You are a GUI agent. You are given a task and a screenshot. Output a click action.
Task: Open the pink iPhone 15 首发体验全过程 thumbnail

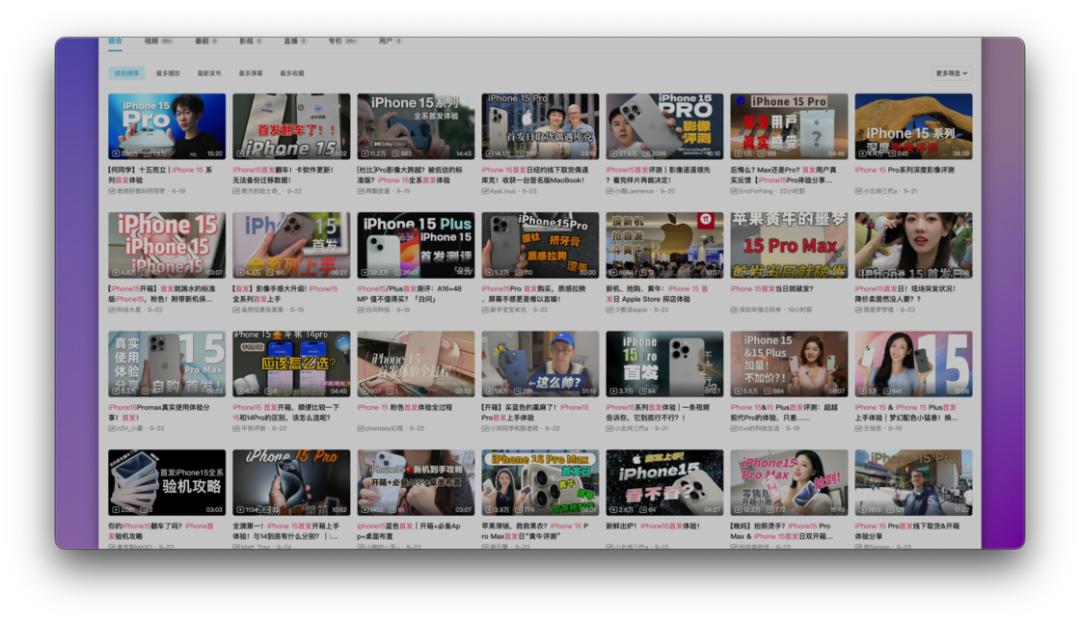click(416, 364)
